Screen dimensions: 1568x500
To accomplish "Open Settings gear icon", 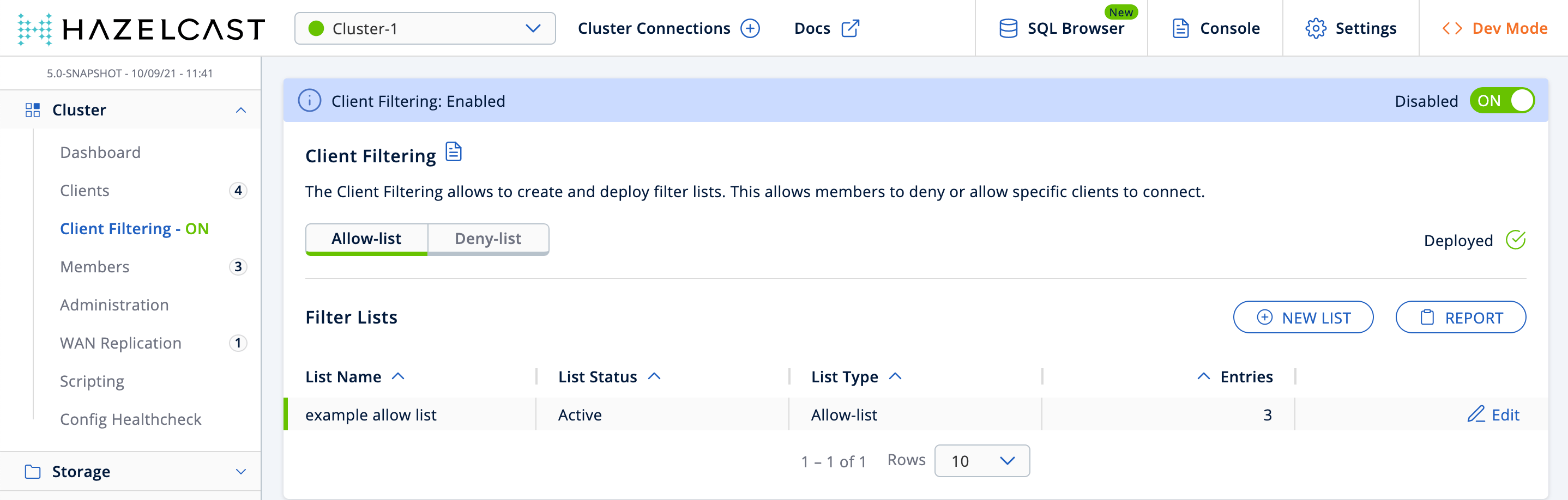I will tap(1316, 28).
